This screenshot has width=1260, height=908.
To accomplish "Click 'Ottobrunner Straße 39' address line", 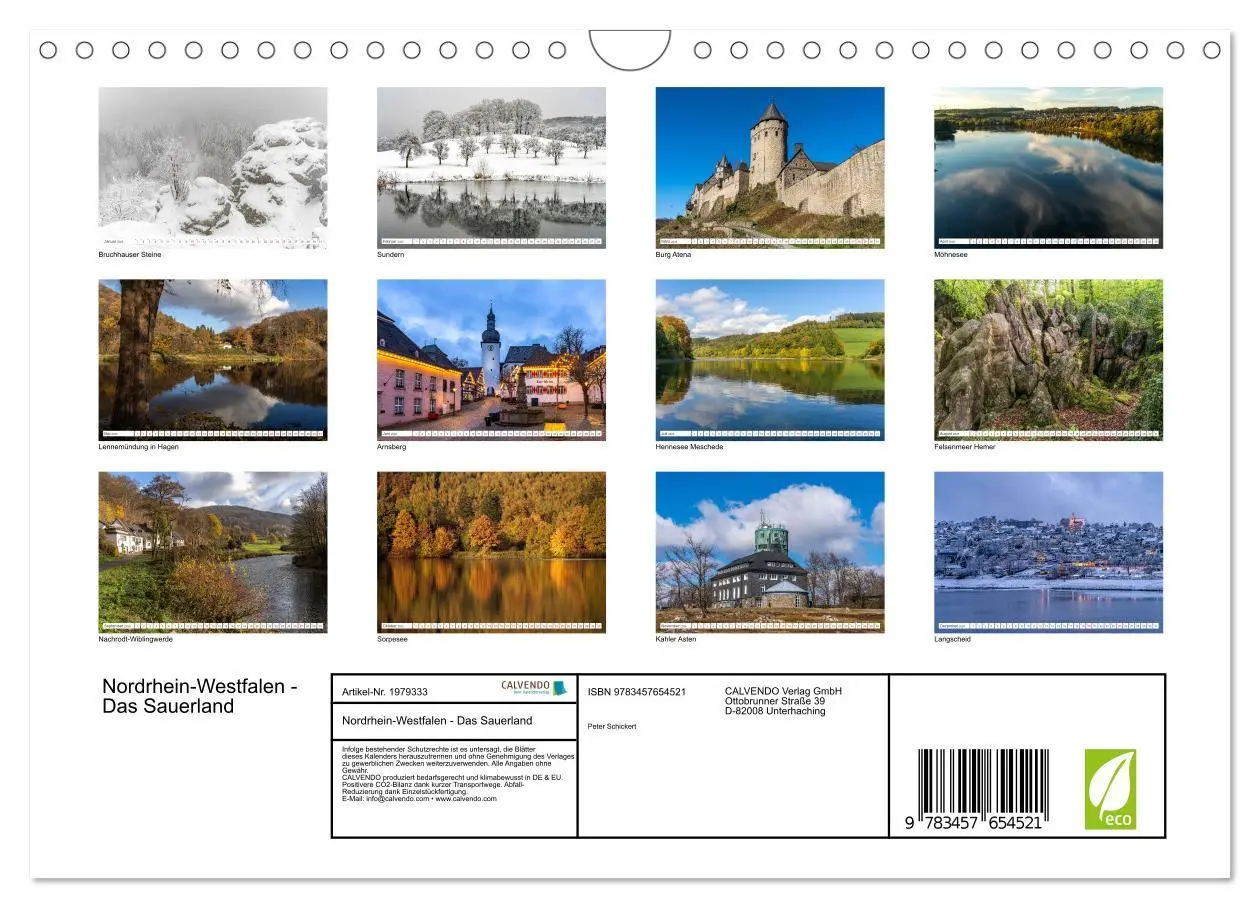I will [775, 701].
